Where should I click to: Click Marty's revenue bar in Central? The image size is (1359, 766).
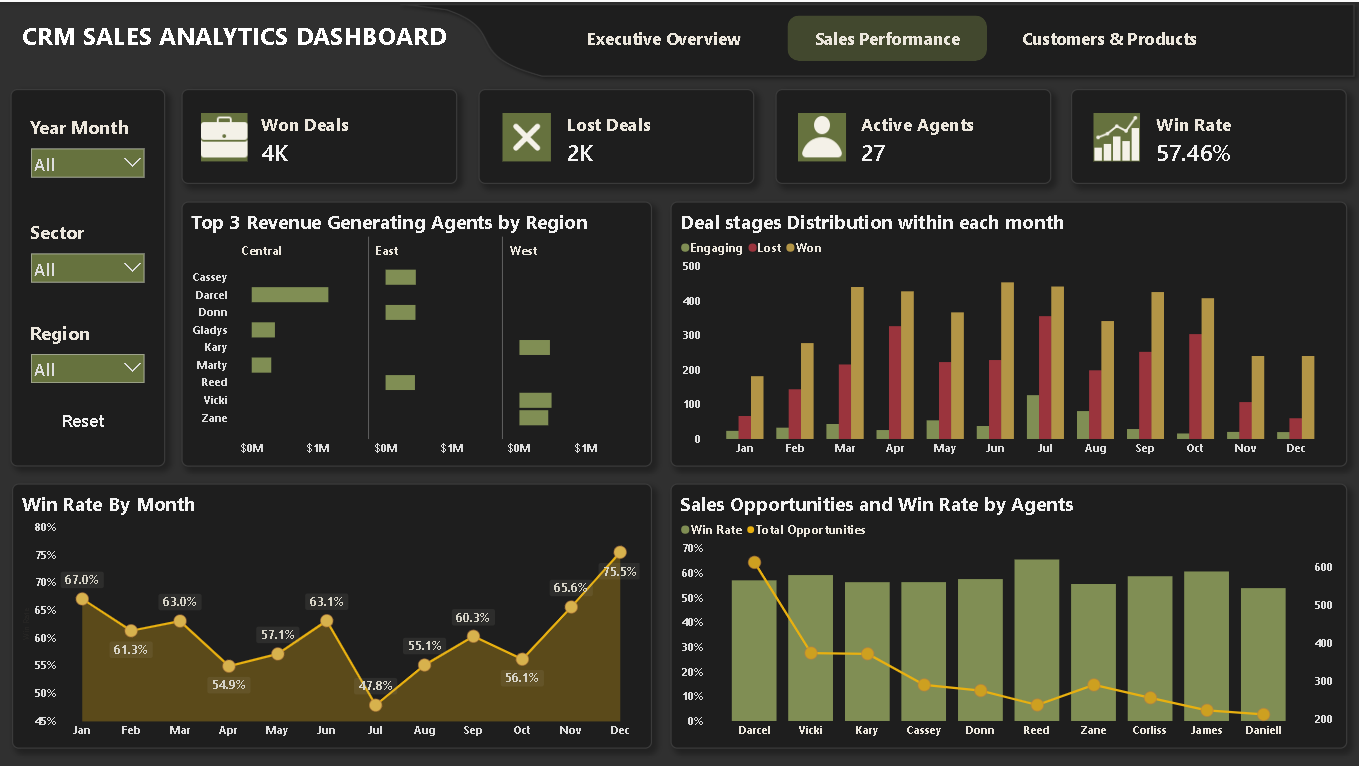click(261, 365)
